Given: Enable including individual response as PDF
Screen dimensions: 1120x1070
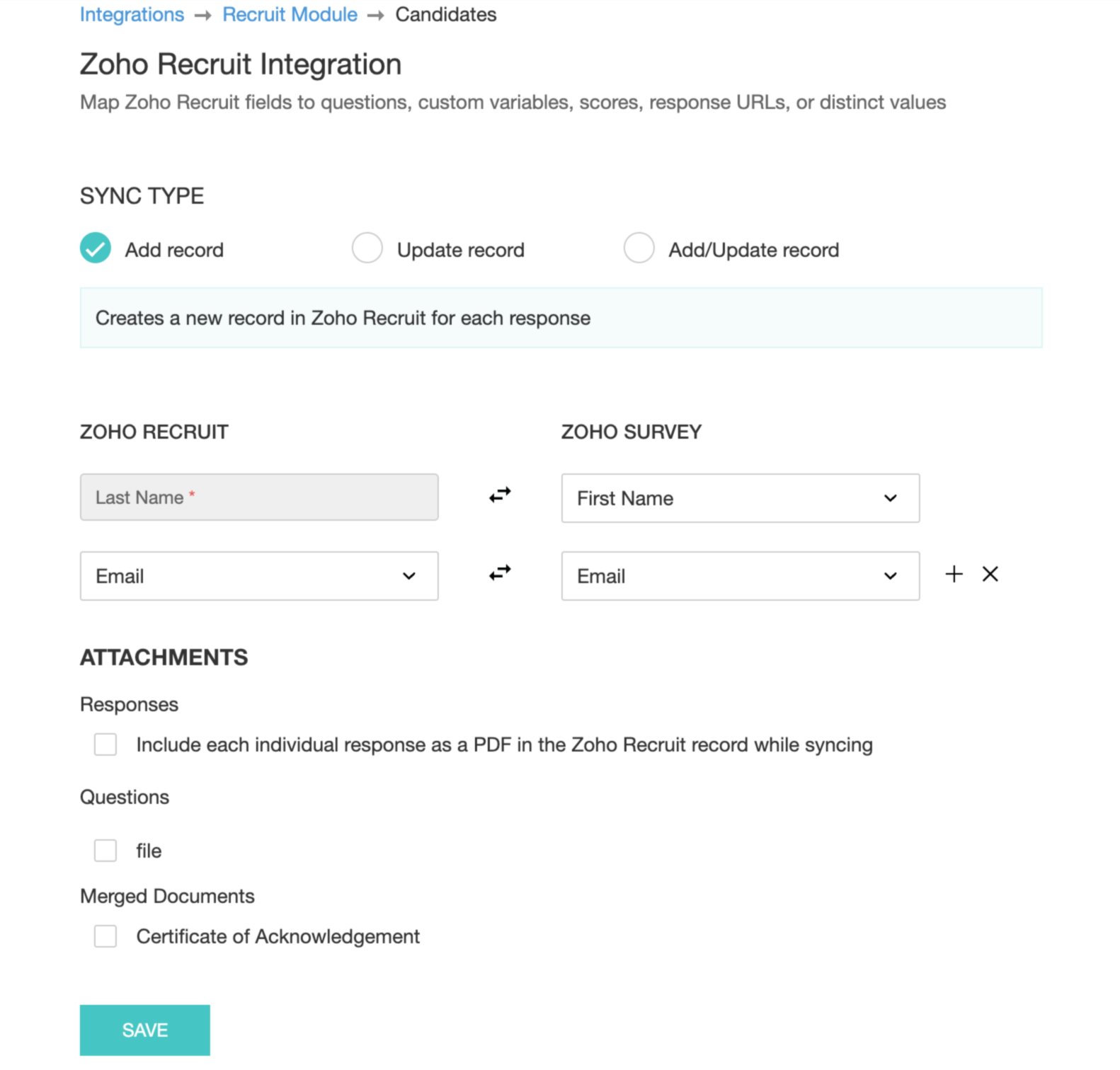Looking at the screenshot, I should pyautogui.click(x=105, y=744).
